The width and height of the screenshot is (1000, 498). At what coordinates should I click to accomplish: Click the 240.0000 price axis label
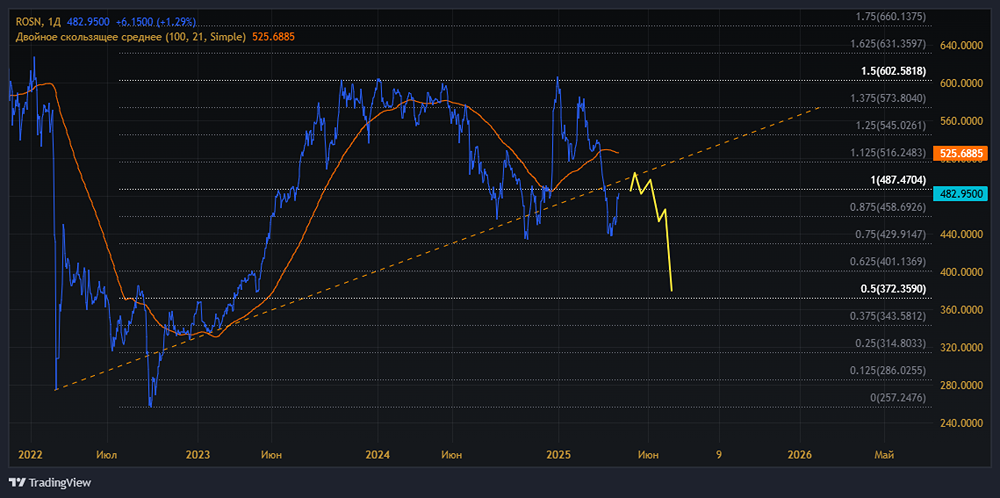click(962, 423)
